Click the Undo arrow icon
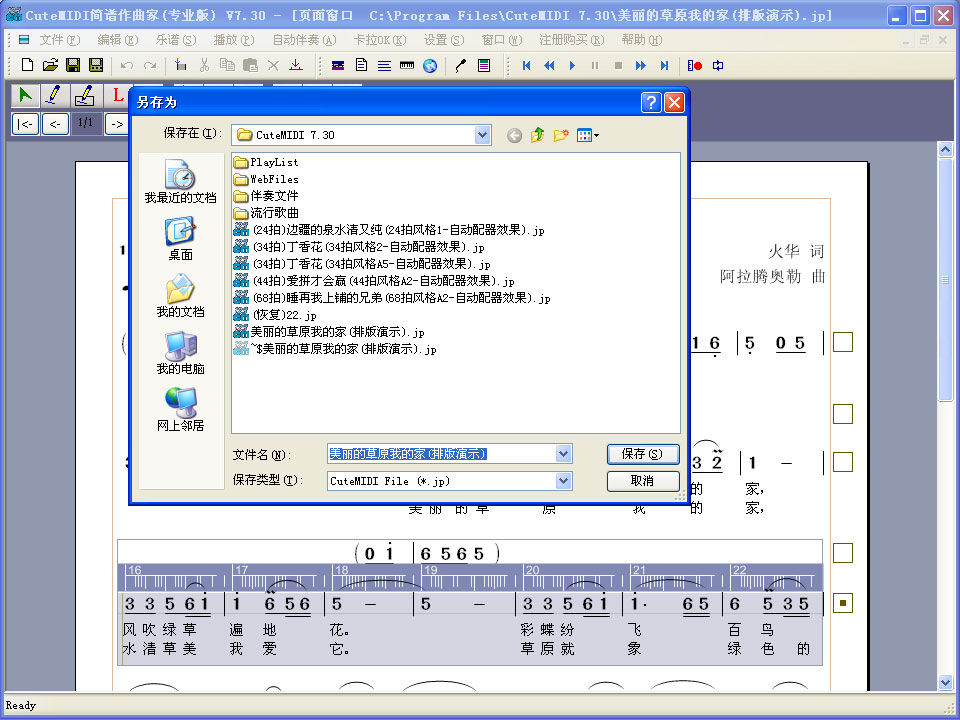This screenshot has height=720, width=960. [127, 65]
